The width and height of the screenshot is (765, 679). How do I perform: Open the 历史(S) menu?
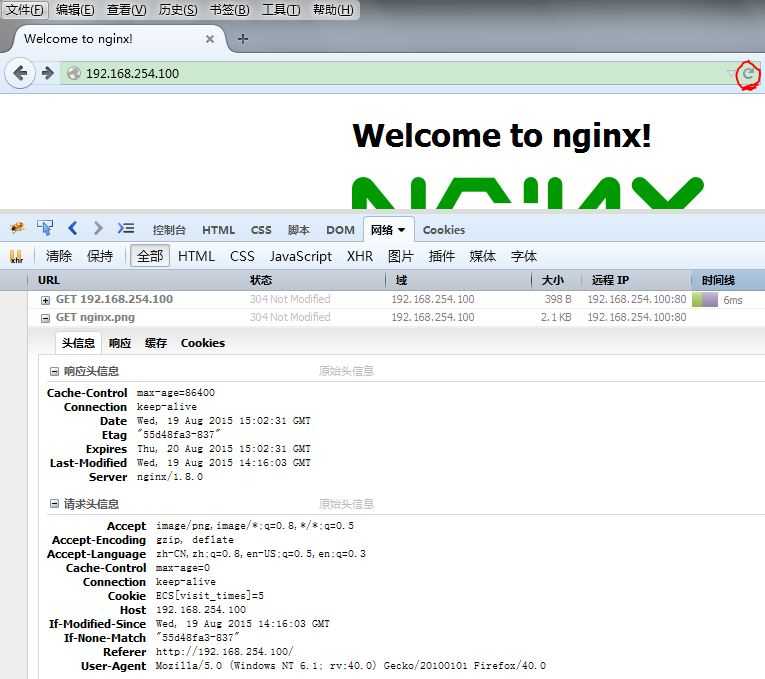click(x=178, y=10)
